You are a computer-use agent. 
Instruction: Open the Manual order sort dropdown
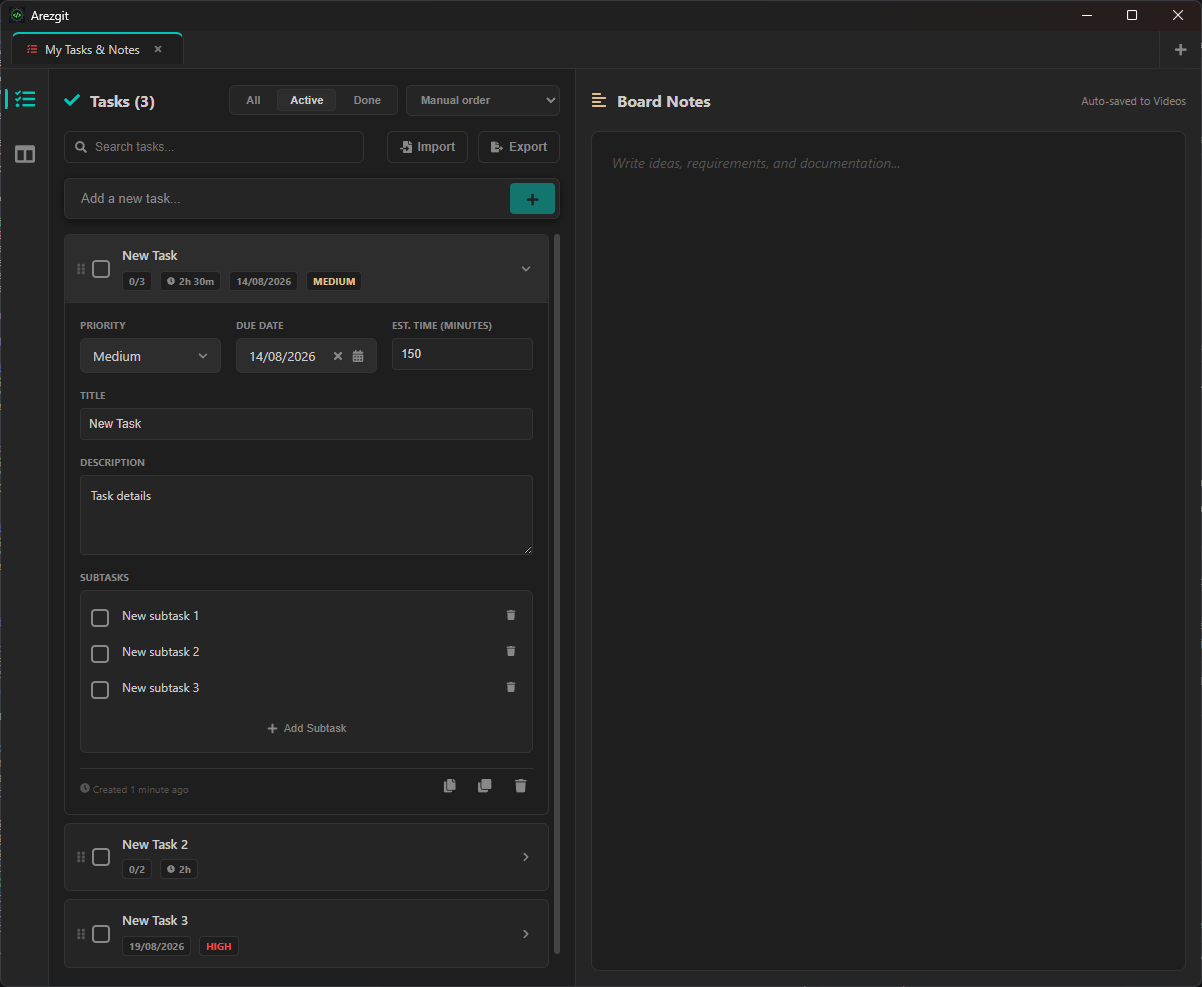(x=483, y=100)
